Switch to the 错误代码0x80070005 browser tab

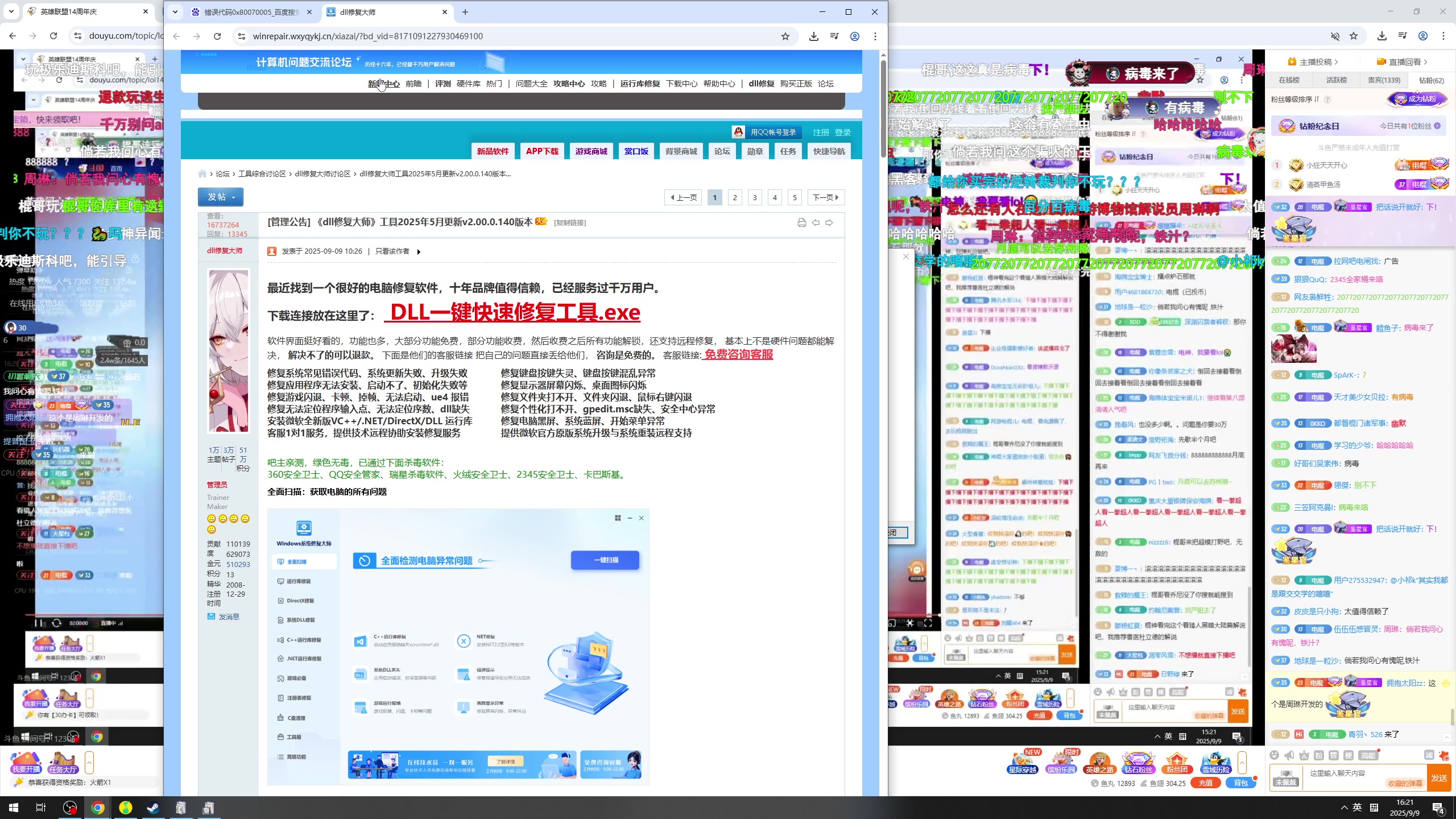pos(253,12)
